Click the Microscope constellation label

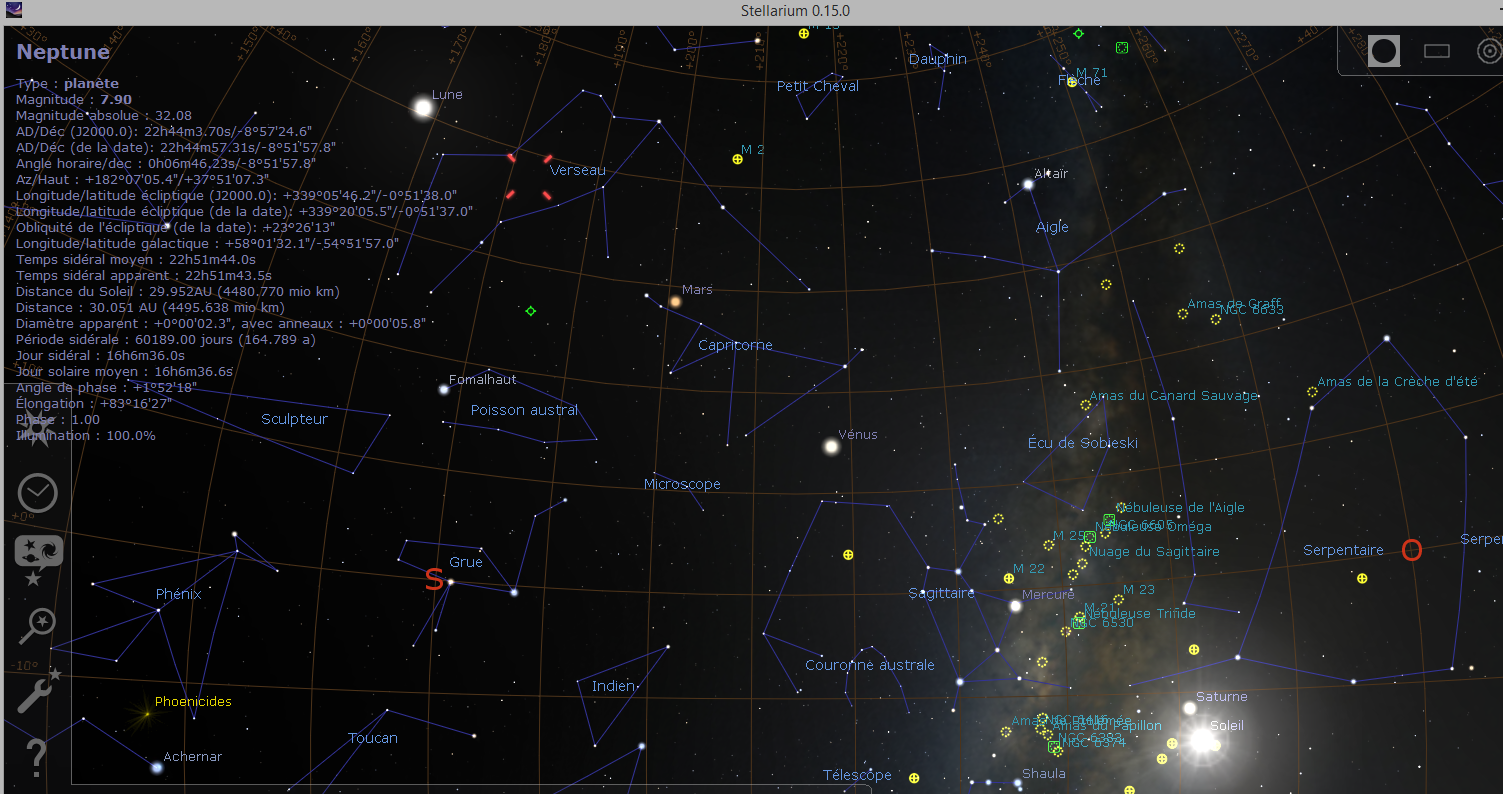pos(682,484)
